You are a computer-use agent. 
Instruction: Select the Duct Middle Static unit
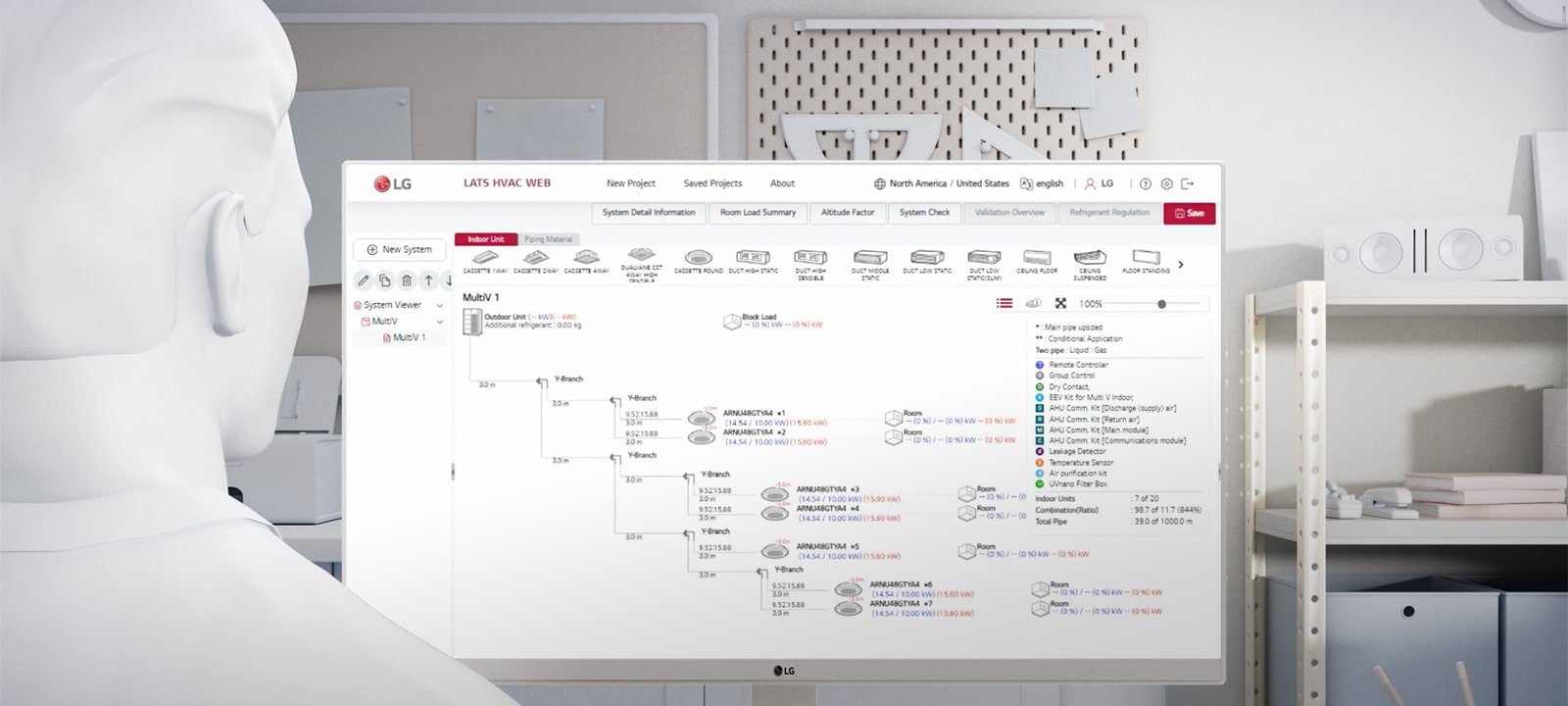[x=870, y=258]
